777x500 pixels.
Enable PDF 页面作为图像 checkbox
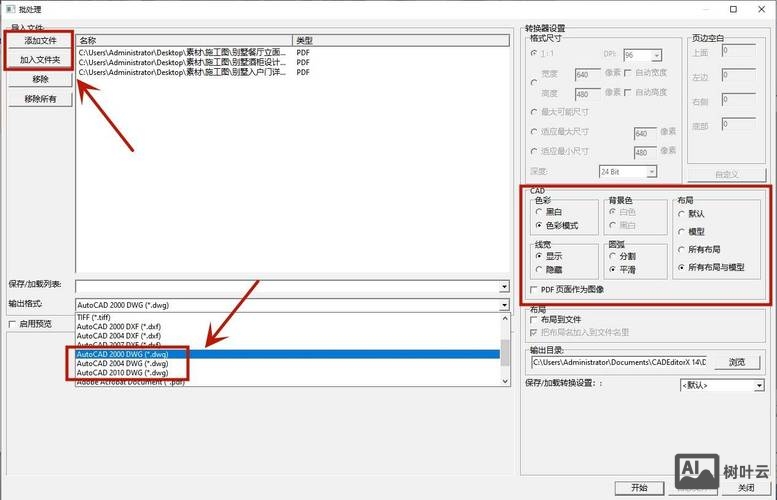(533, 290)
